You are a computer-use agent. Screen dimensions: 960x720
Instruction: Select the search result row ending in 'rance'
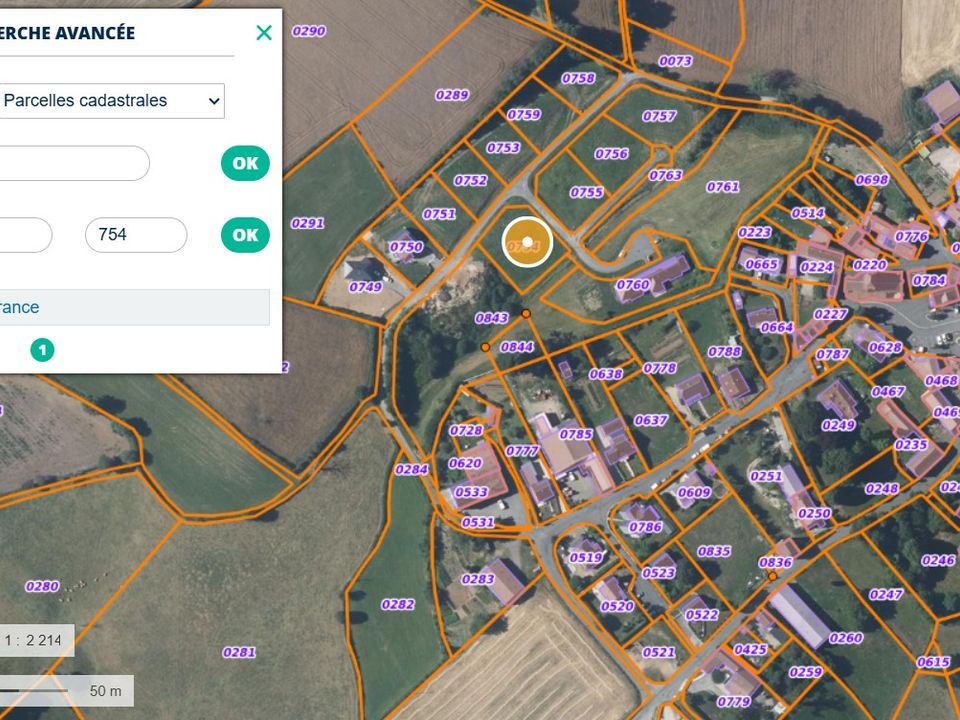[x=135, y=307]
